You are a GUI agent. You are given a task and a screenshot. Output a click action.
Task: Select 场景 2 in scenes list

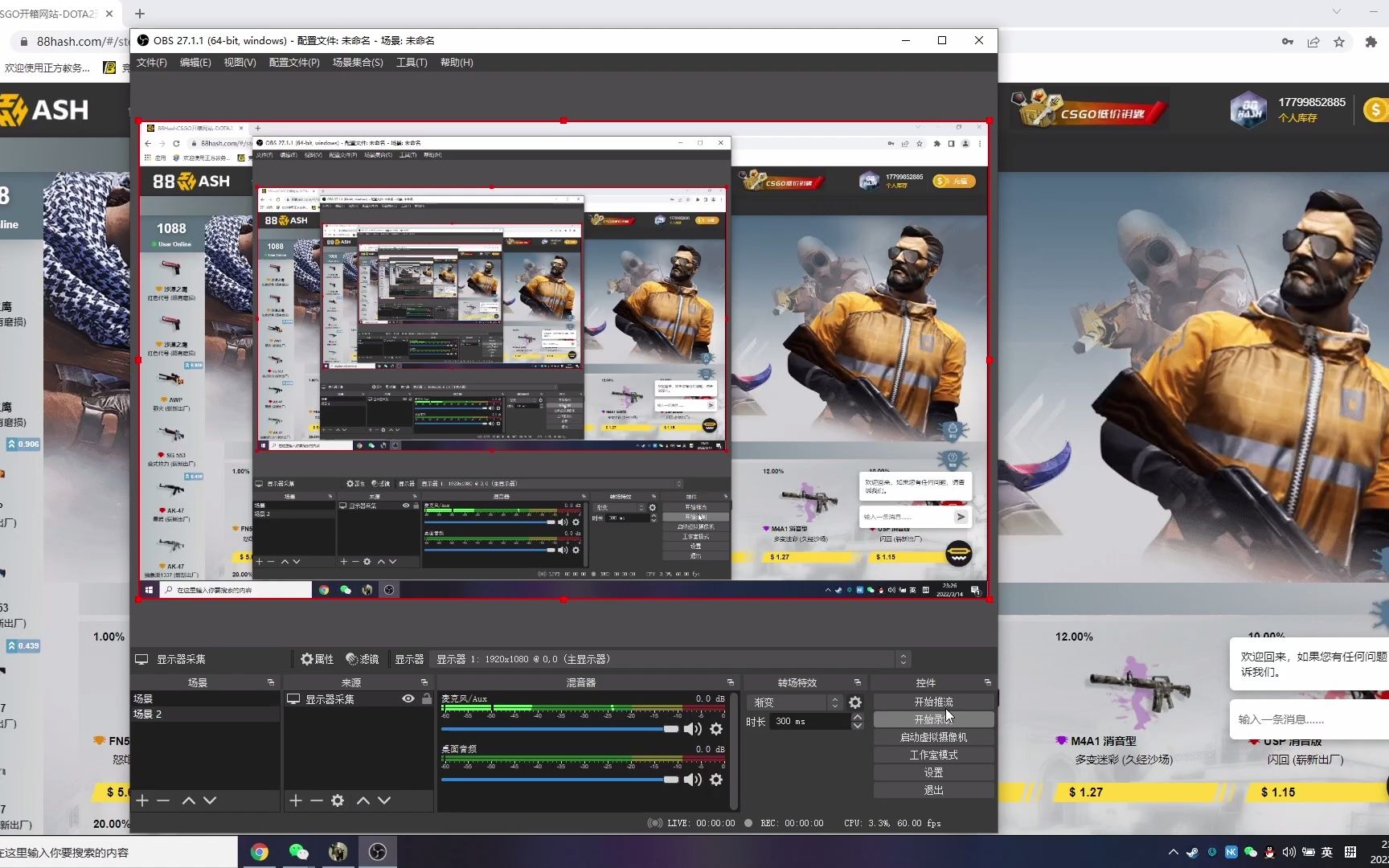point(205,714)
